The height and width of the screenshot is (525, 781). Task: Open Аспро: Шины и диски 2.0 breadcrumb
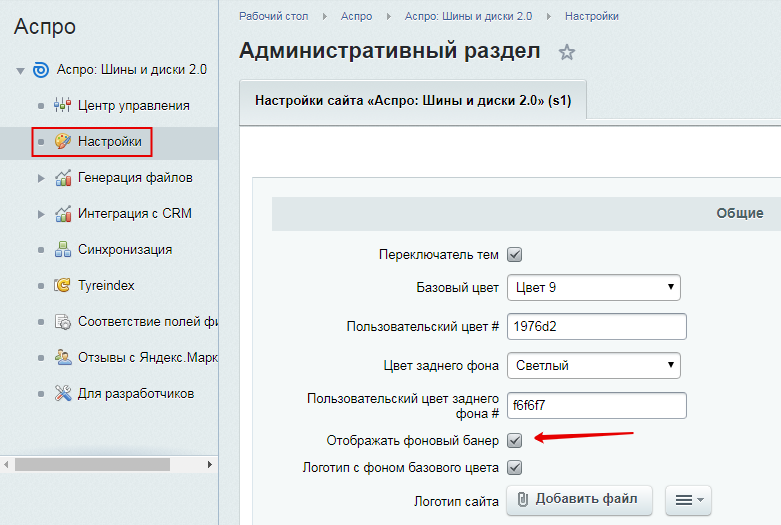pyautogui.click(x=468, y=16)
